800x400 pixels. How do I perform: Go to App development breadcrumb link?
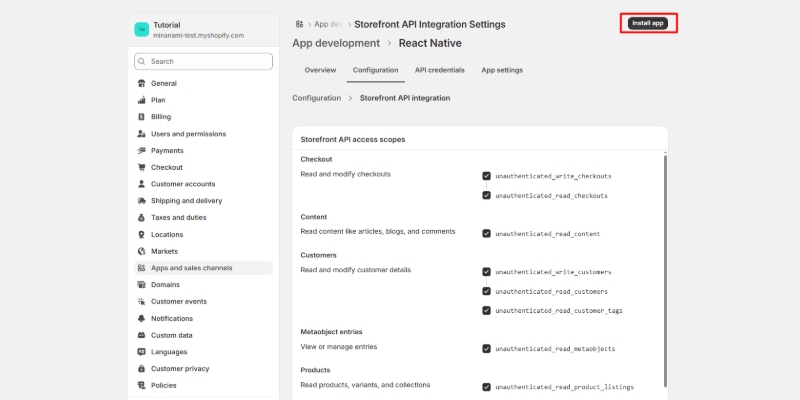335,43
